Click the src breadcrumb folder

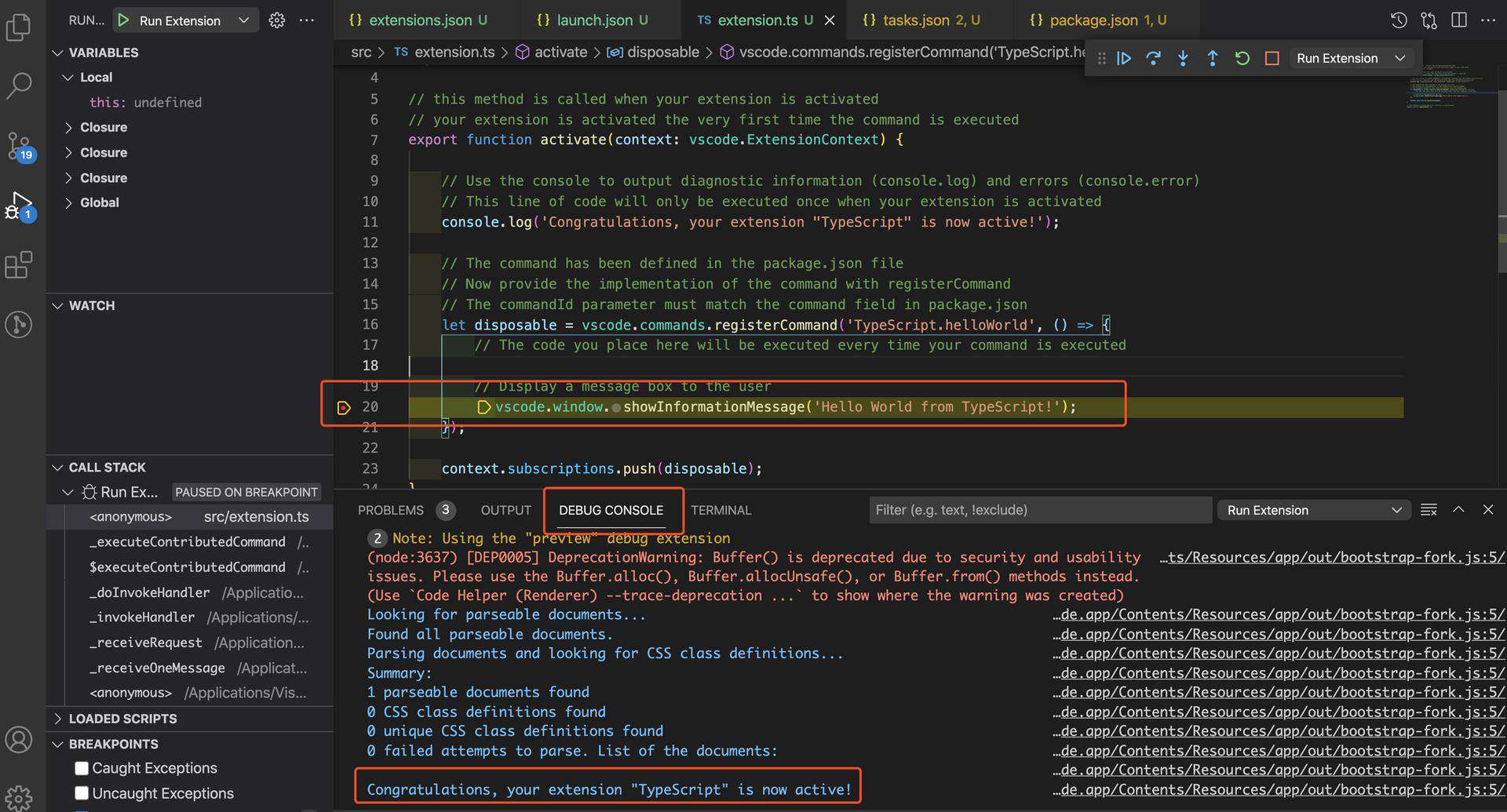click(x=361, y=52)
